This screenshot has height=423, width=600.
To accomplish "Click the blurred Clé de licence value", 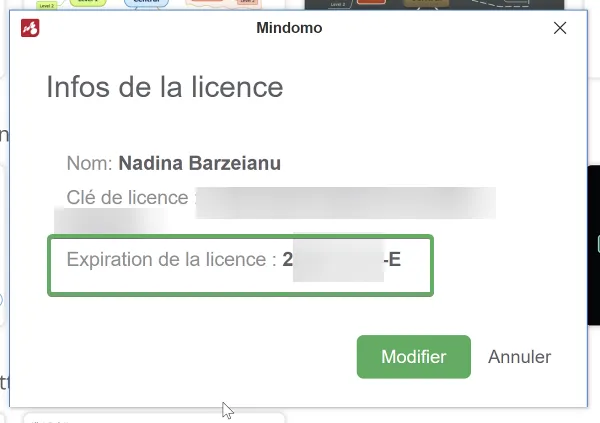I will click(x=345, y=199).
